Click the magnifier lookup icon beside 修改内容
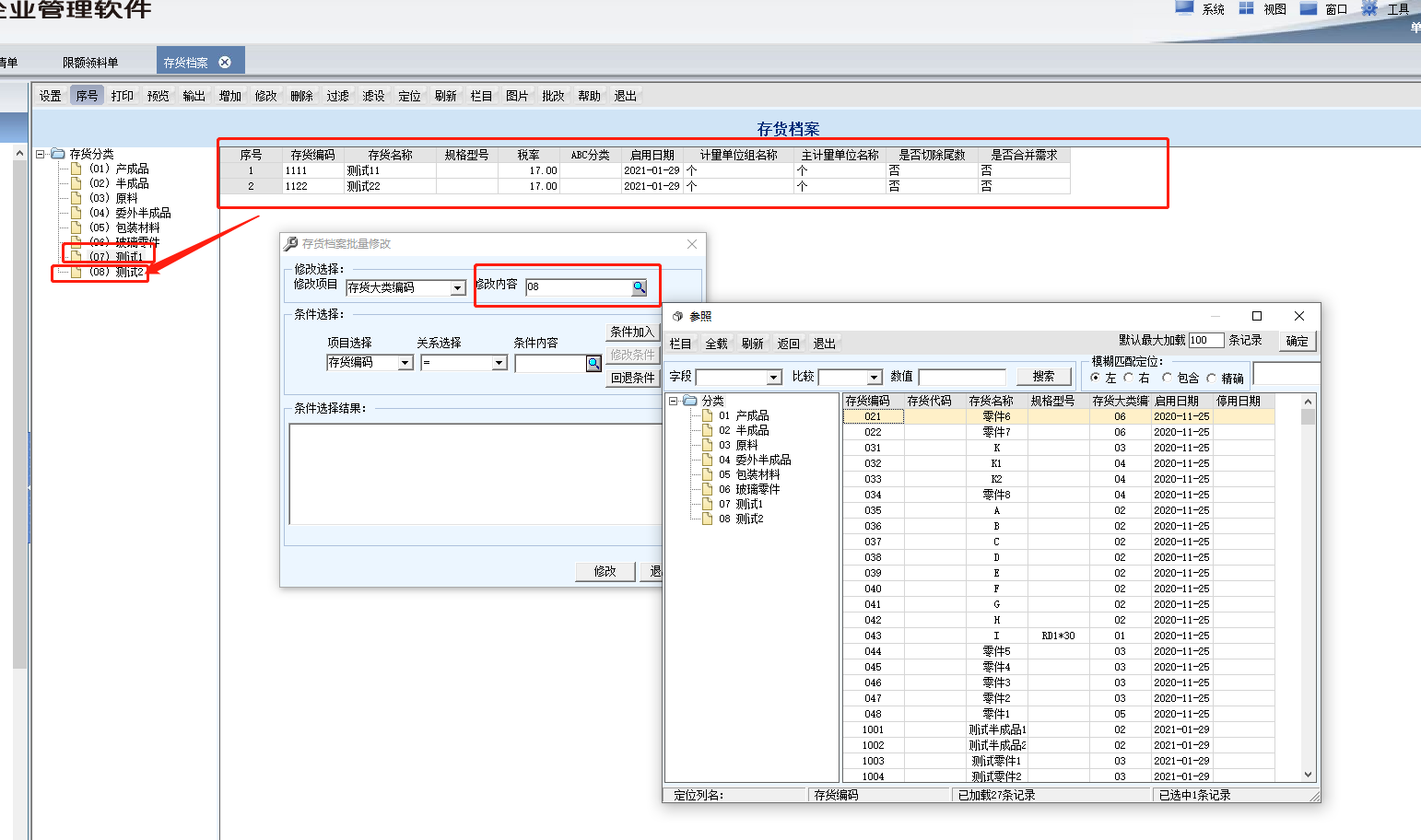The image size is (1421, 840). point(639,287)
